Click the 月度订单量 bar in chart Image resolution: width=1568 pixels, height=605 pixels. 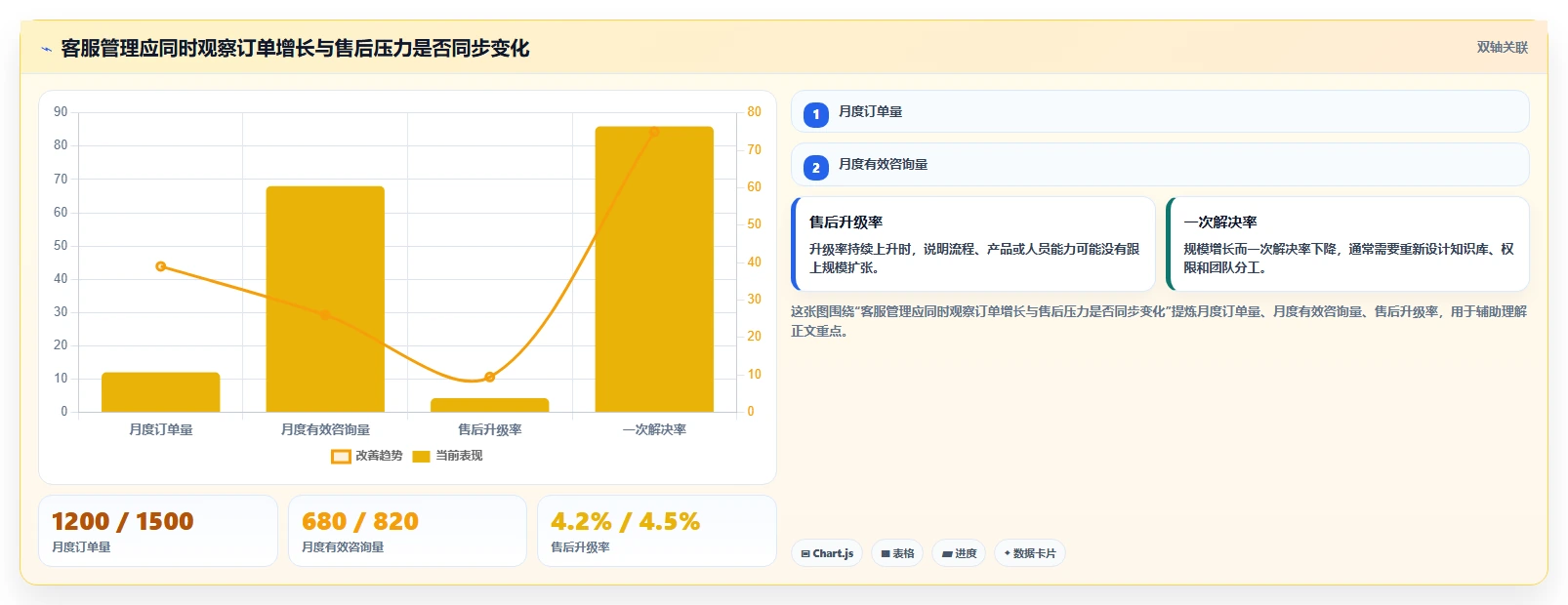pyautogui.click(x=161, y=392)
